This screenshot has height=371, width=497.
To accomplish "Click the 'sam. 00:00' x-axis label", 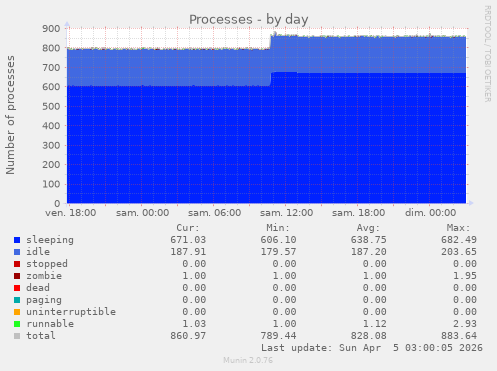I will 142,213.
